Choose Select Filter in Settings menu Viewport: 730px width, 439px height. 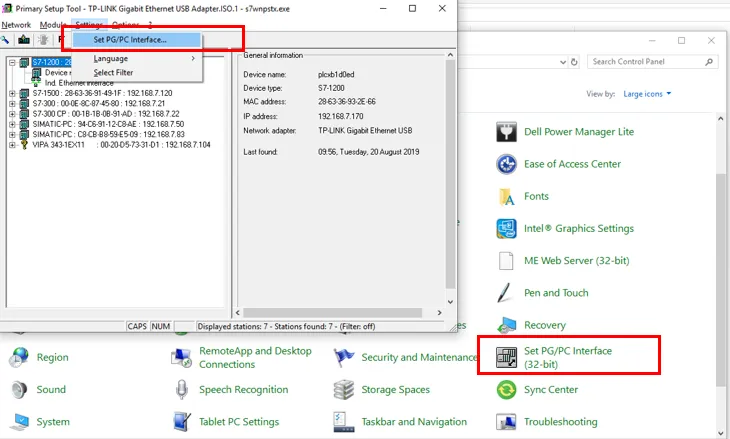click(137, 73)
